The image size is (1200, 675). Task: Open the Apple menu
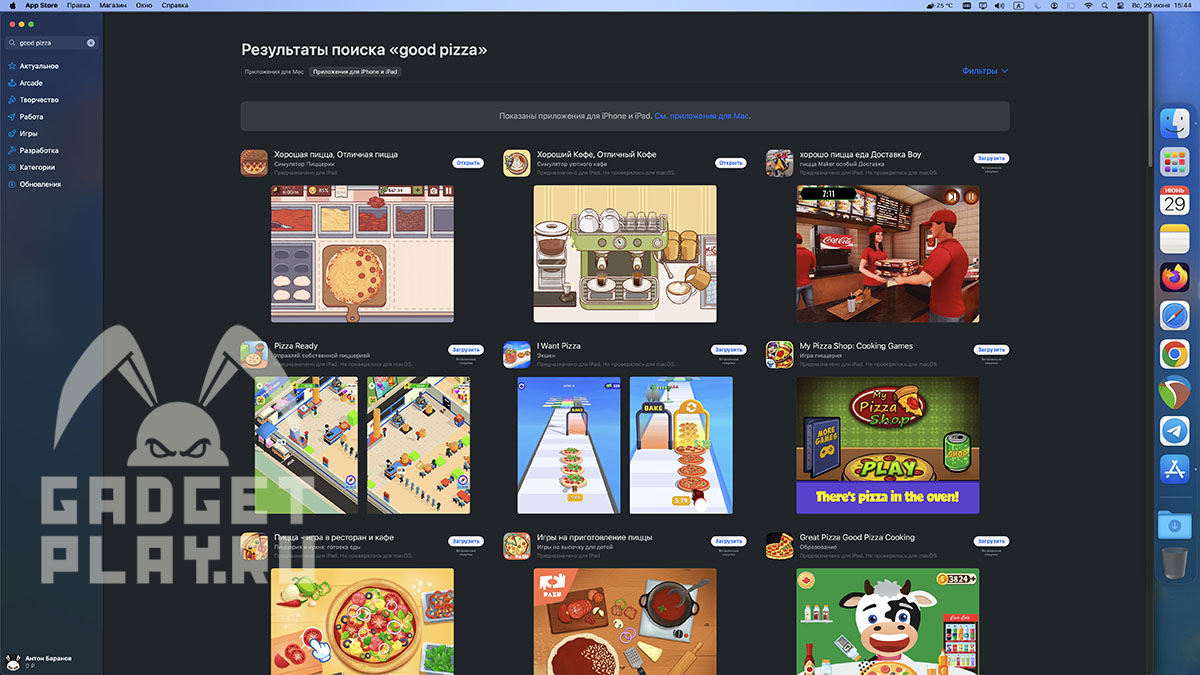[12, 5]
